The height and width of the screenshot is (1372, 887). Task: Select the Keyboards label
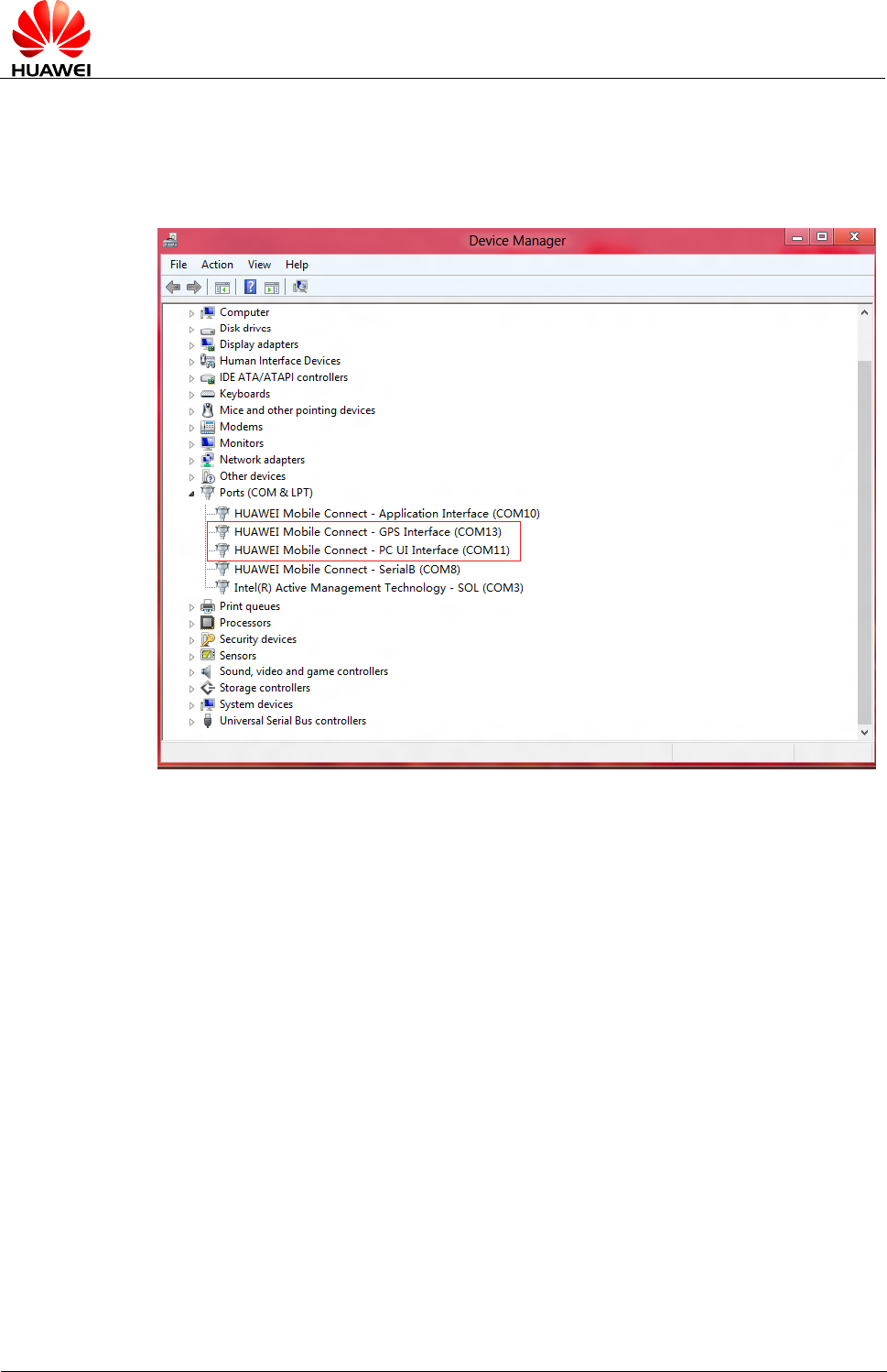(x=244, y=394)
